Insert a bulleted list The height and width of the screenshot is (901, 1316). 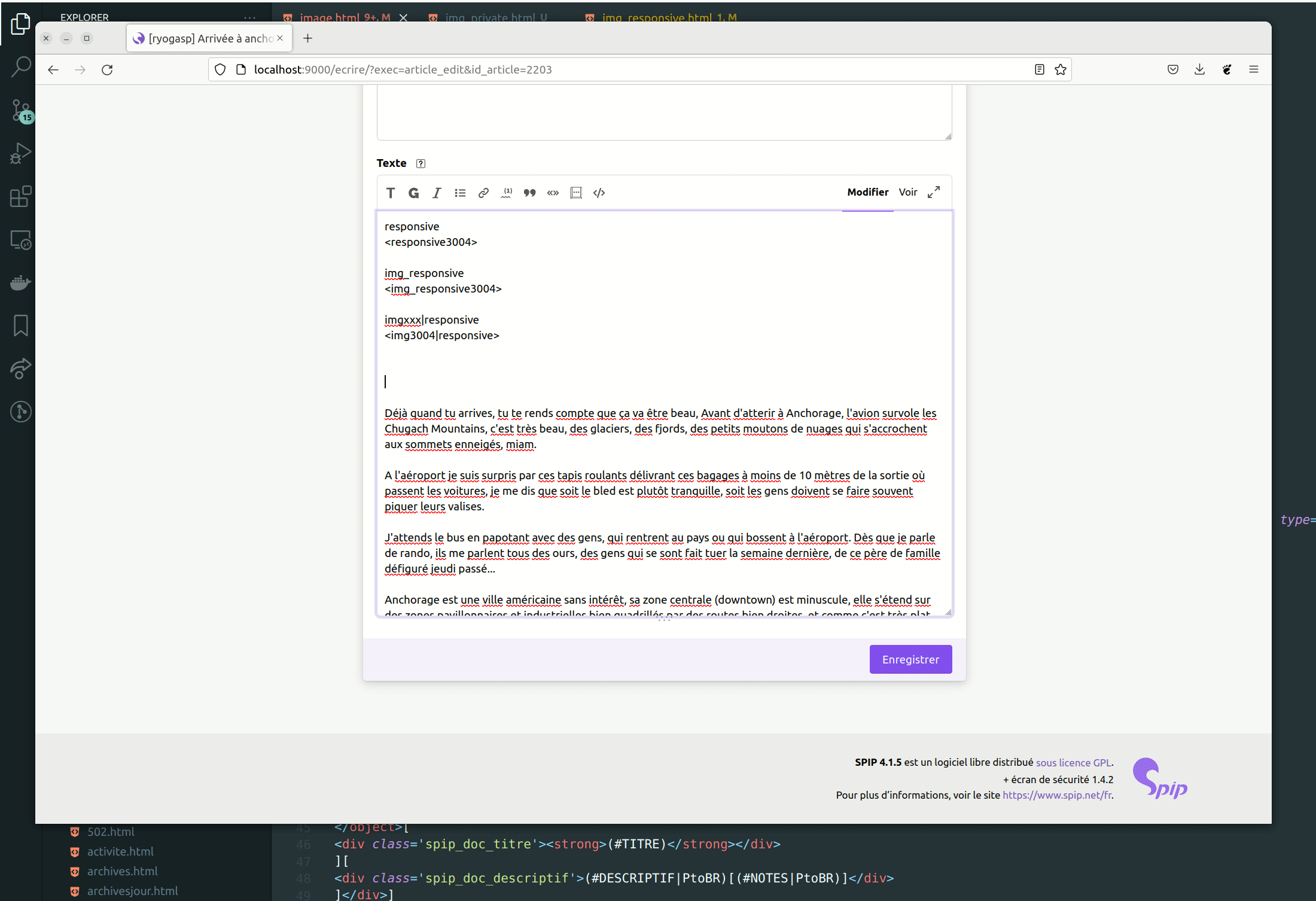pyautogui.click(x=460, y=193)
